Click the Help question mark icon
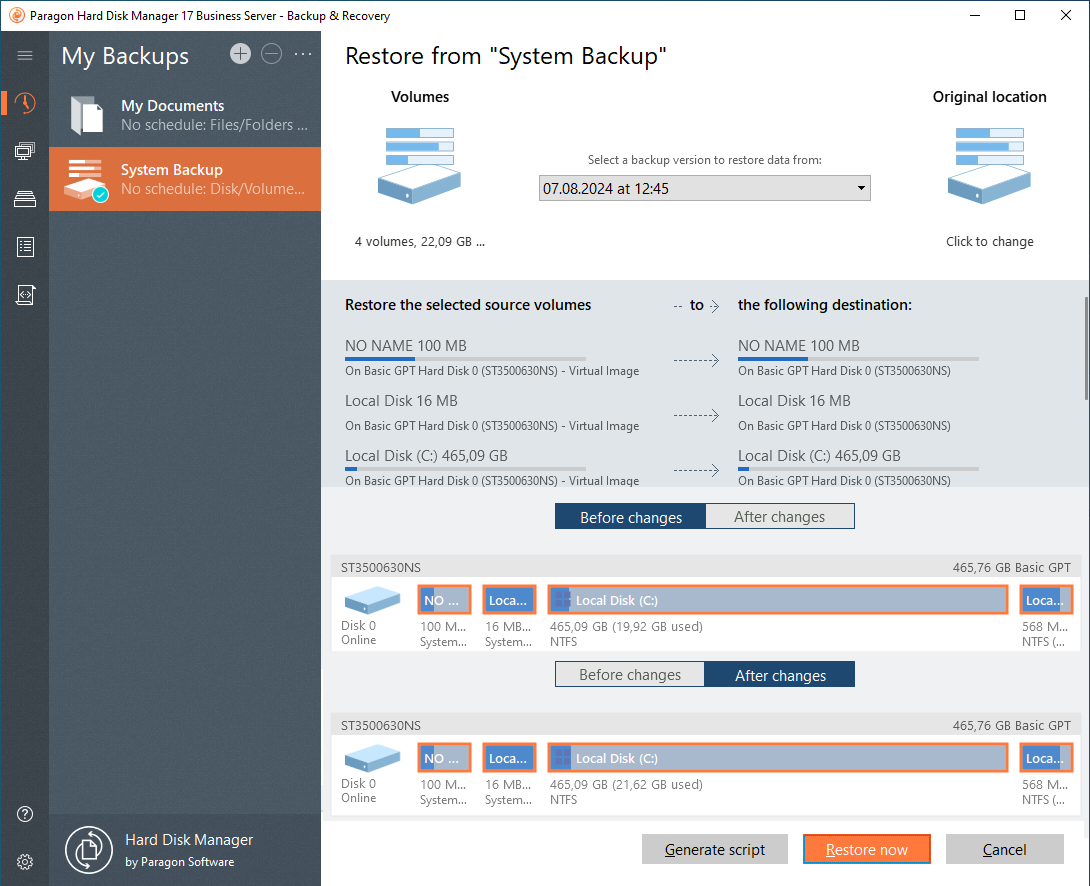Image resolution: width=1090 pixels, height=886 pixels. (x=24, y=814)
